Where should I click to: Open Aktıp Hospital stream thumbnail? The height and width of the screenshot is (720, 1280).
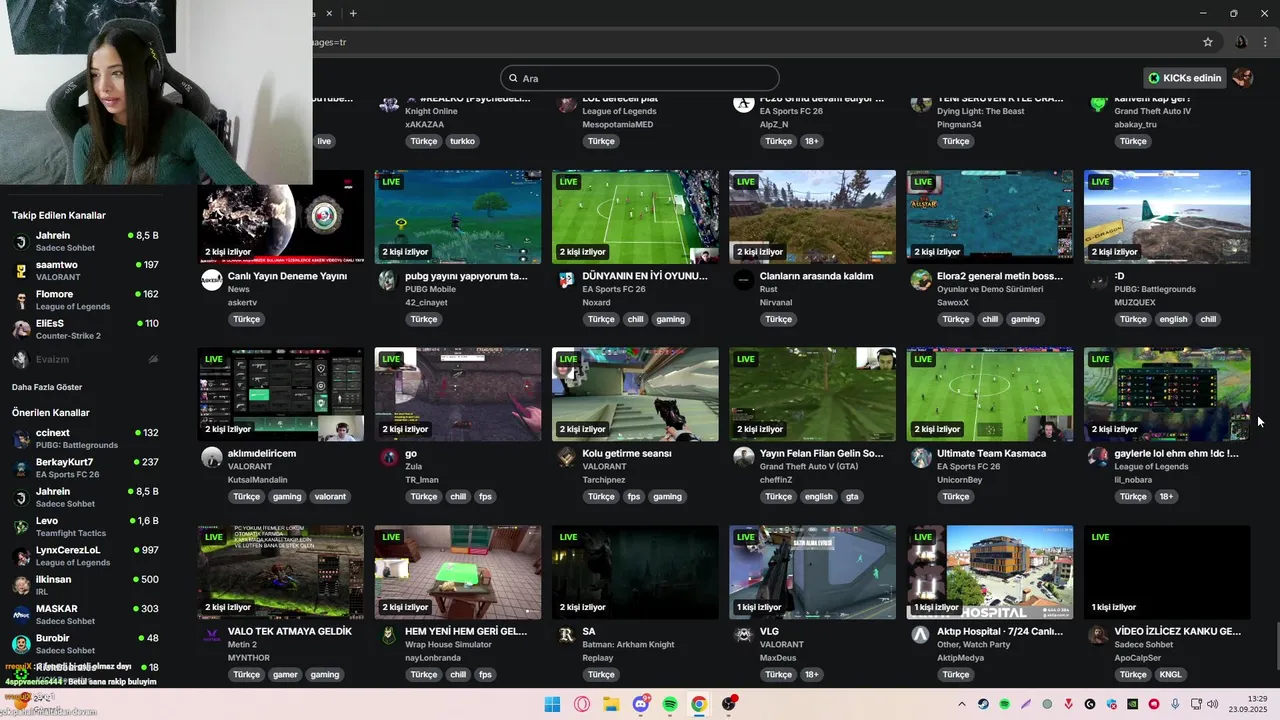coord(990,572)
